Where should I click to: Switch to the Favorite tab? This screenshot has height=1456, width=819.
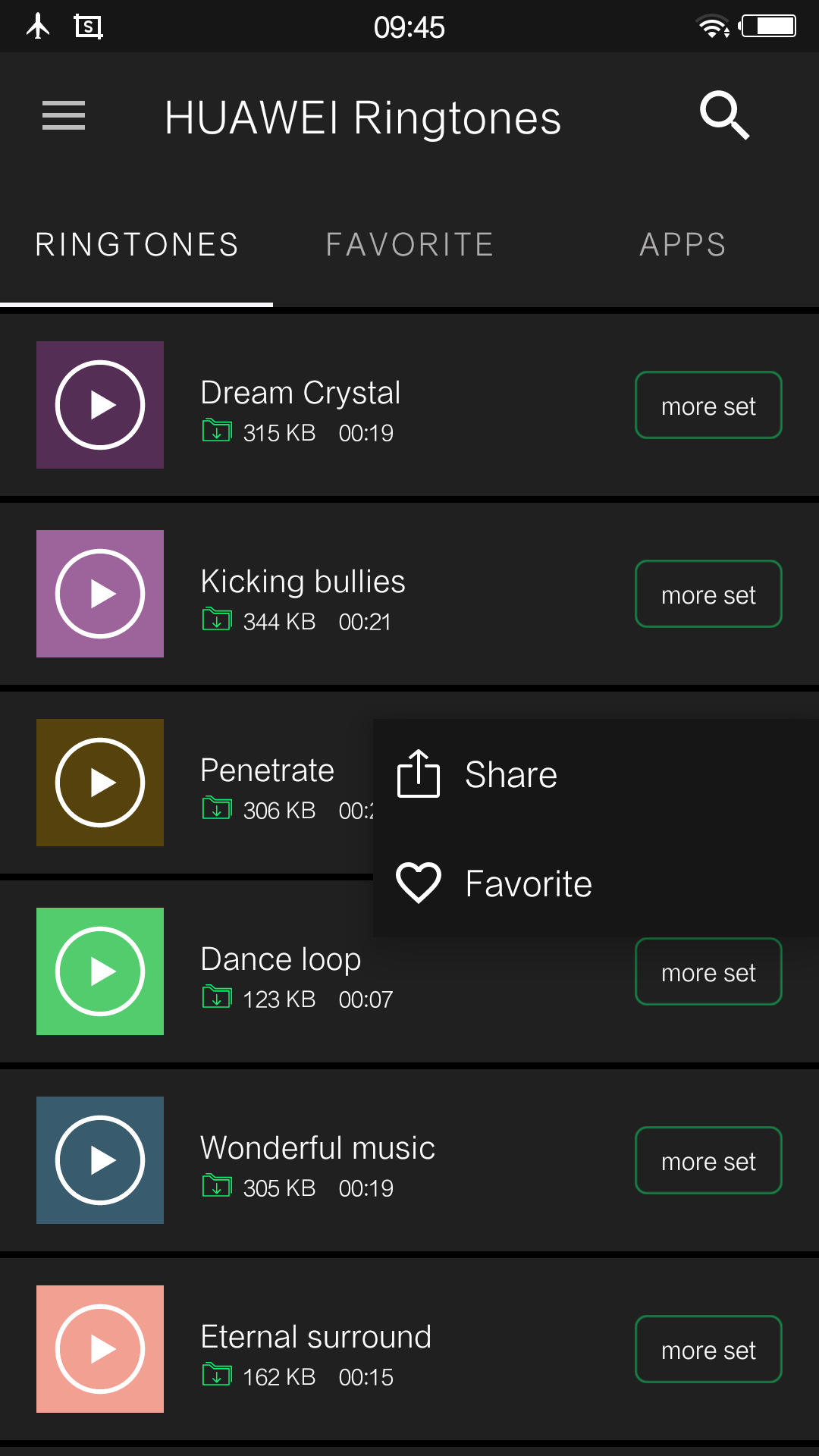pos(409,245)
